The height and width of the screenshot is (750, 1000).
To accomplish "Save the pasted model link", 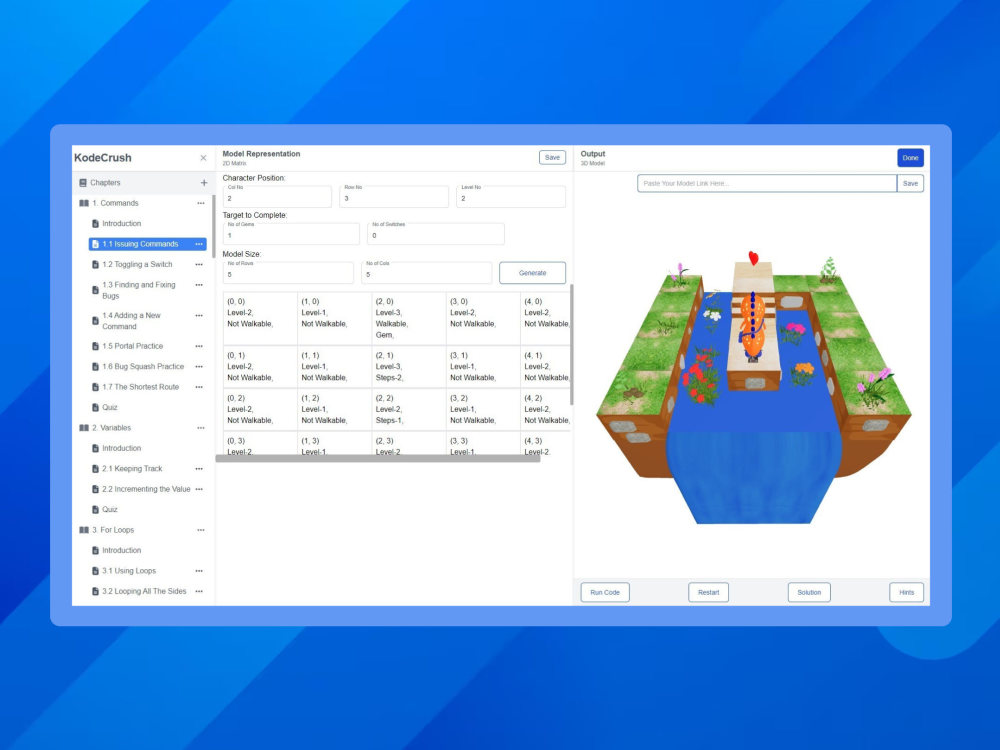I will click(910, 184).
